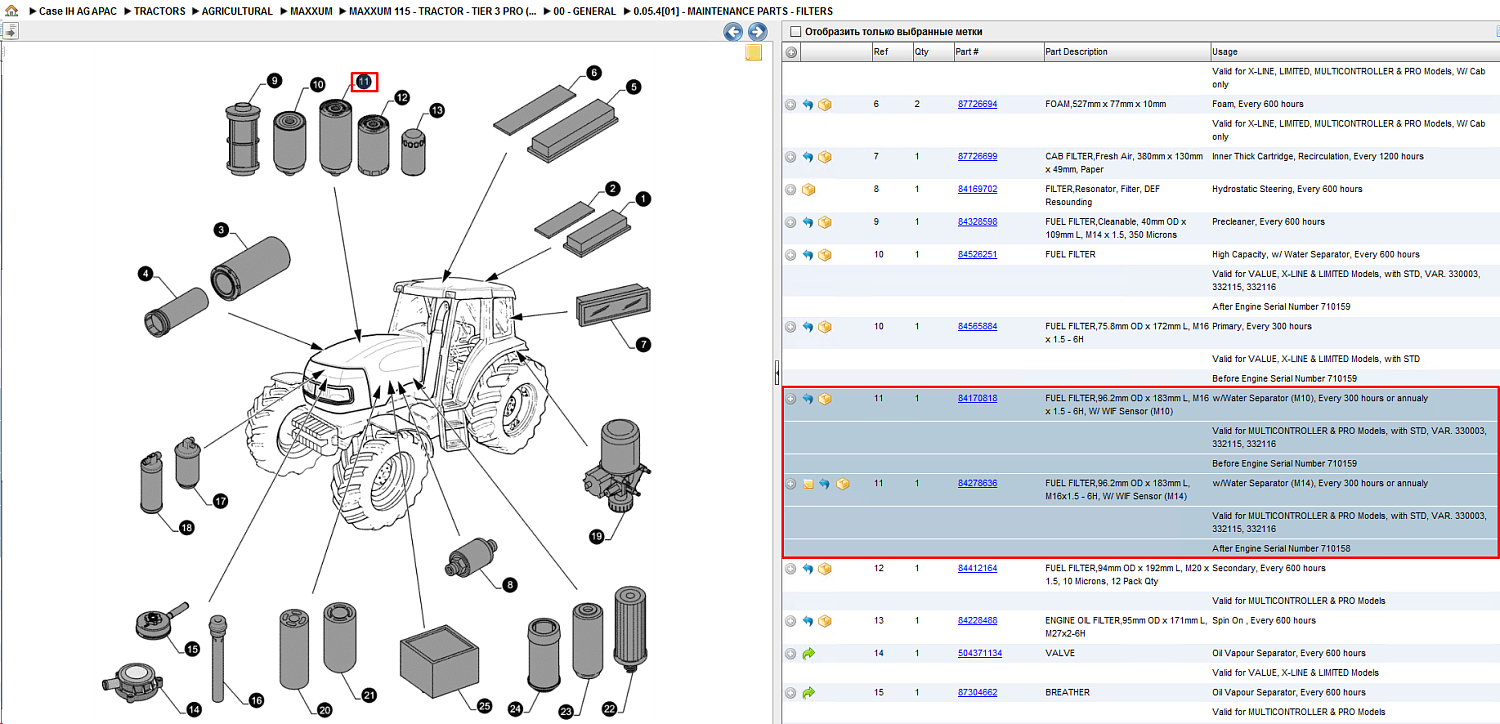Expand the row for part 84170818
This screenshot has width=1500, height=724.
pyautogui.click(x=790, y=399)
